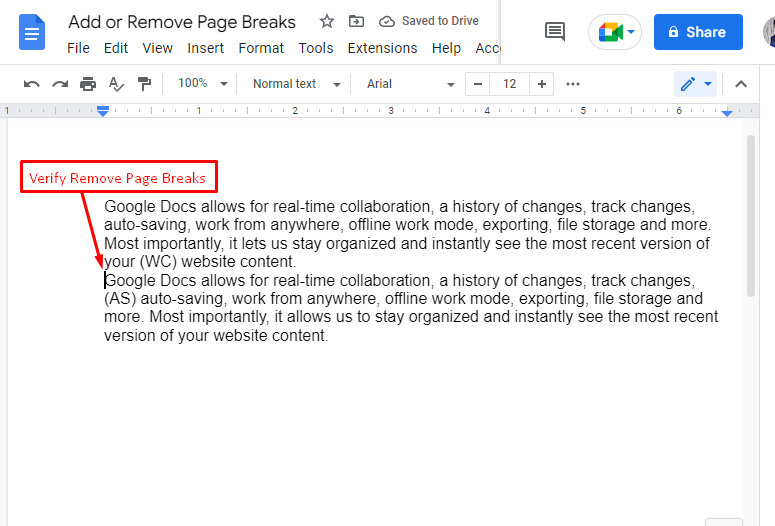
Task: Hide the menus with the up chevron
Action: (740, 84)
